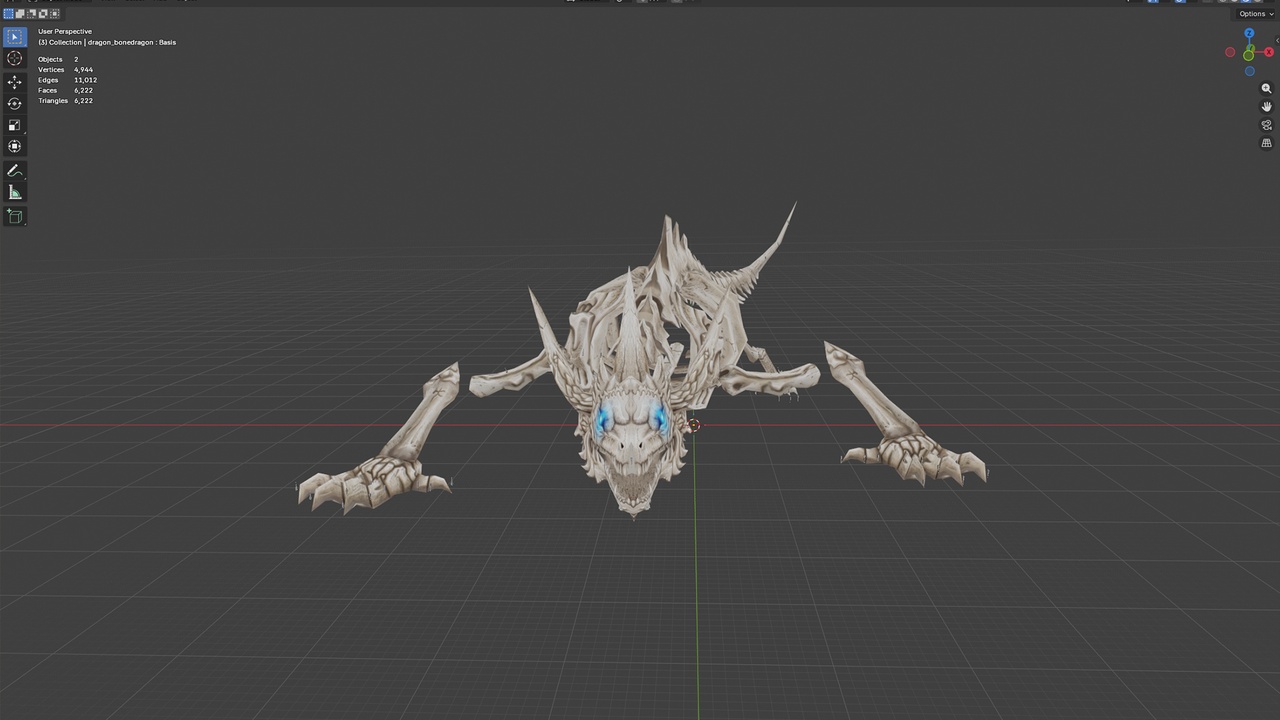Select the Annotate pencil tool
This screenshot has width=1280, height=720.
pyautogui.click(x=14, y=171)
